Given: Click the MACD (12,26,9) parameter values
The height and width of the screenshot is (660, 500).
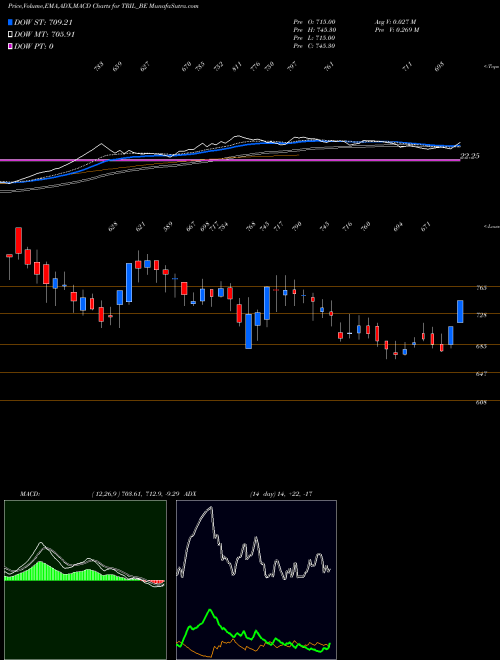Looking at the screenshot, I should tap(136, 494).
